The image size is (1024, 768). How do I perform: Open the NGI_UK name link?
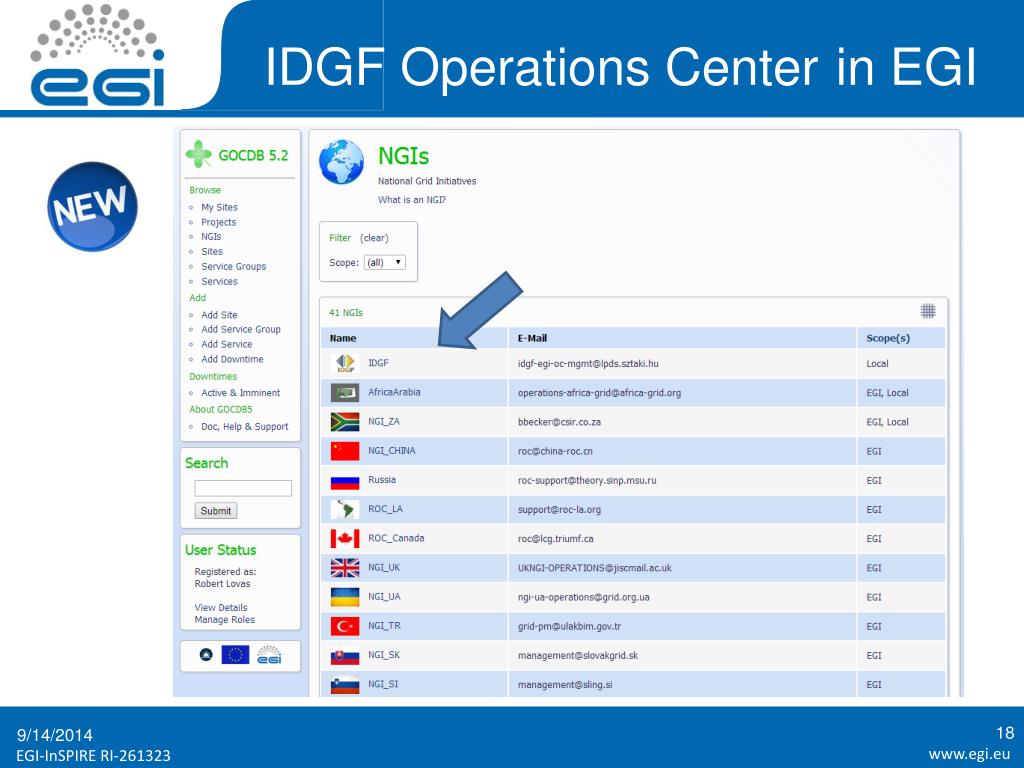[384, 568]
